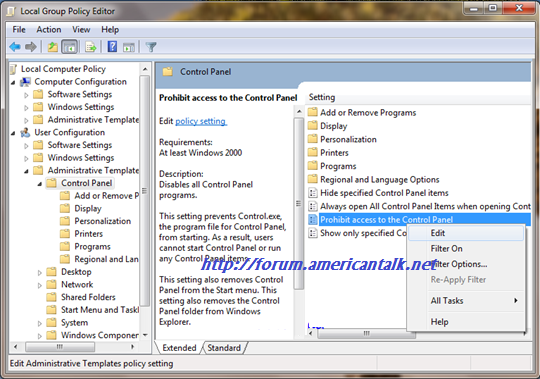Click the Hide specified Control Panel items policy icon

[x=313, y=193]
